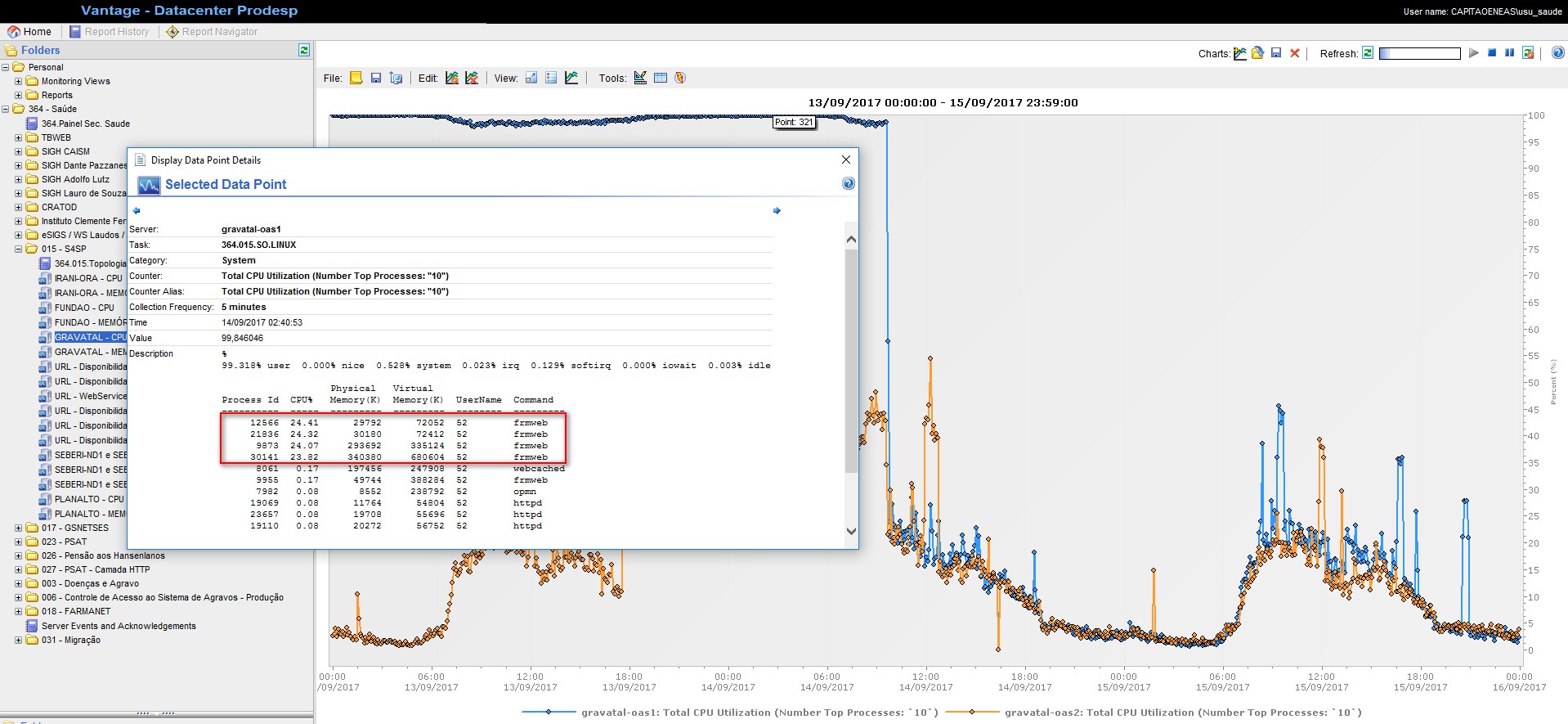This screenshot has height=724, width=1568.
Task: Click the Tools chart analysis icon
Action: coord(640,78)
